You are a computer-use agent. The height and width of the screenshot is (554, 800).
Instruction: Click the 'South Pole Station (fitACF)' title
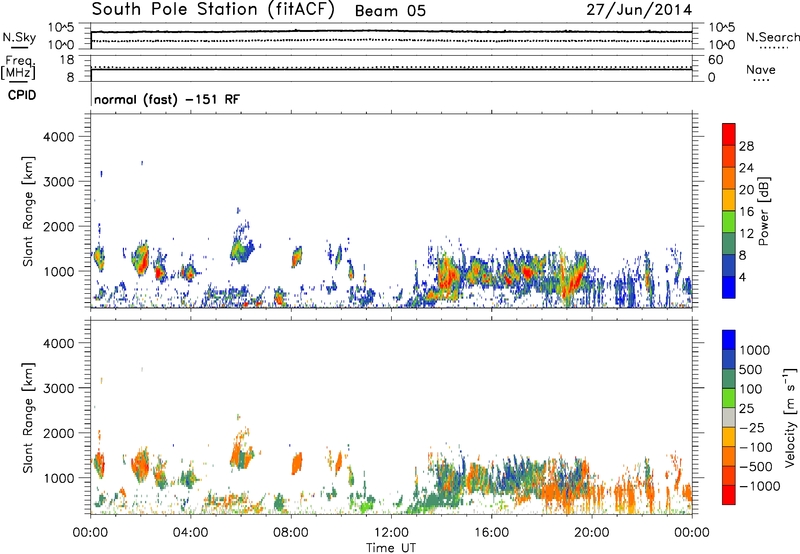coord(213,10)
